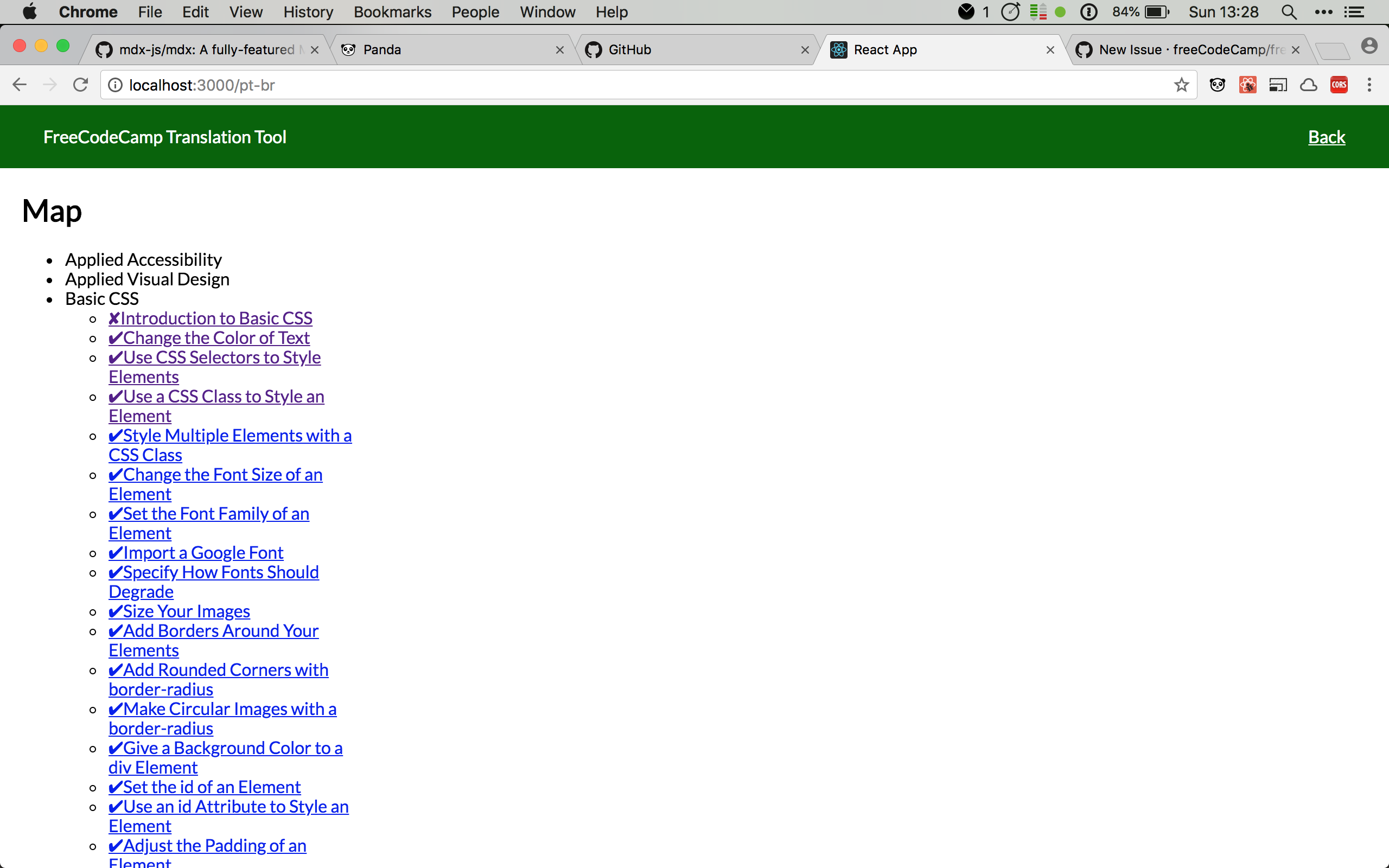Open Make Circular Images with a border-radius
This screenshot has width=1389, height=868.
coord(222,718)
